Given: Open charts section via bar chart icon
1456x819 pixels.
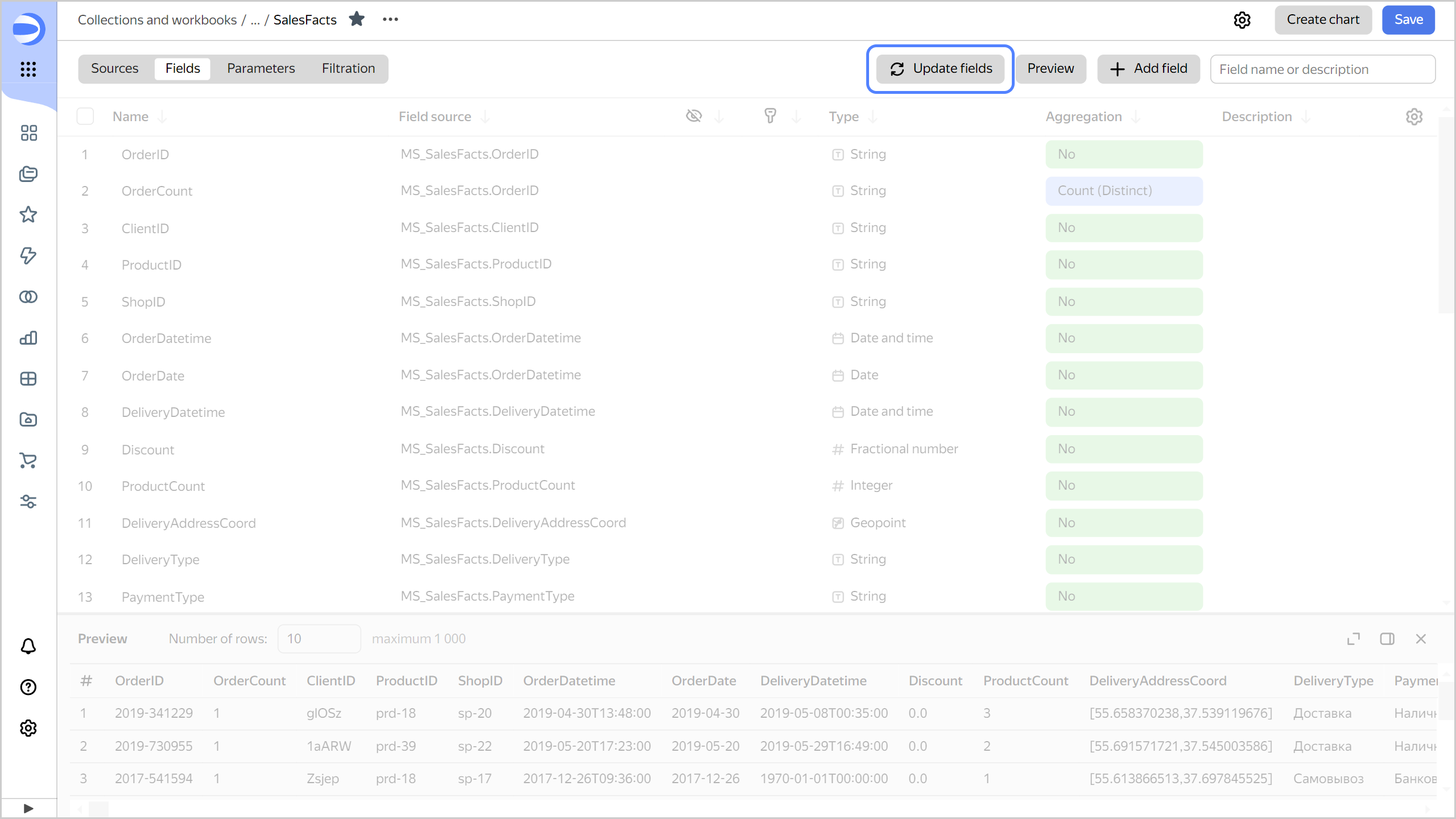Looking at the screenshot, I should coord(28,338).
